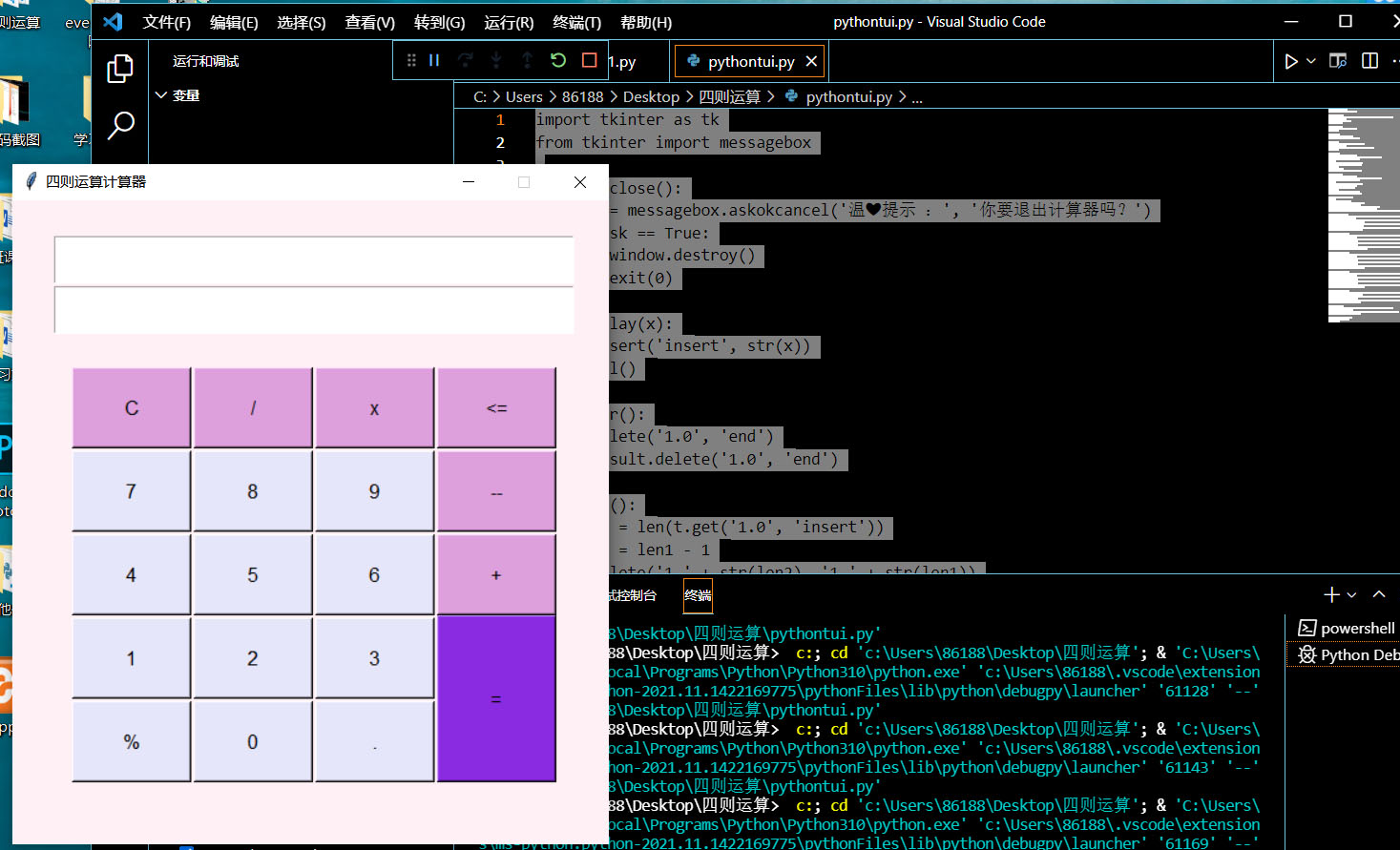Click the minus (--) button in calculator
Image resolution: width=1400 pixels, height=850 pixels.
click(x=496, y=491)
